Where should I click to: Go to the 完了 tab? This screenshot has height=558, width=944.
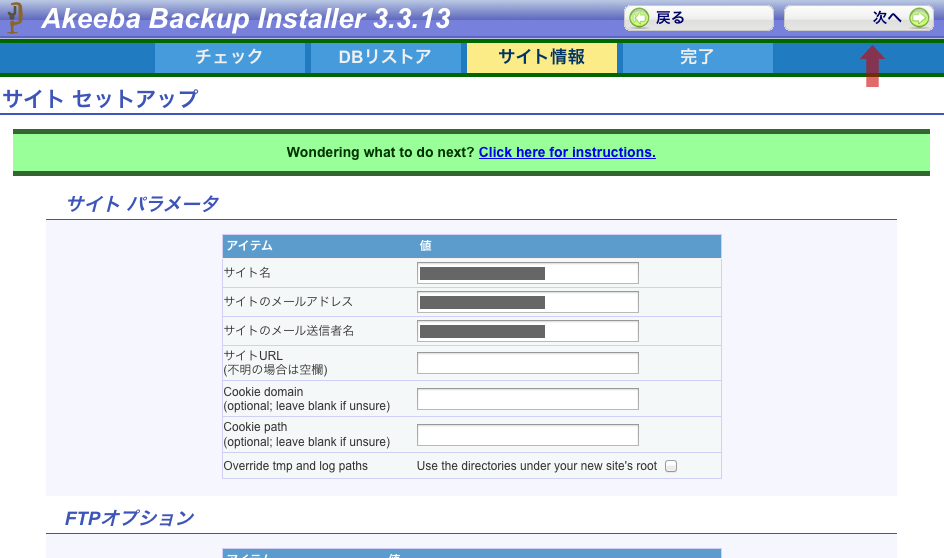tap(697, 57)
